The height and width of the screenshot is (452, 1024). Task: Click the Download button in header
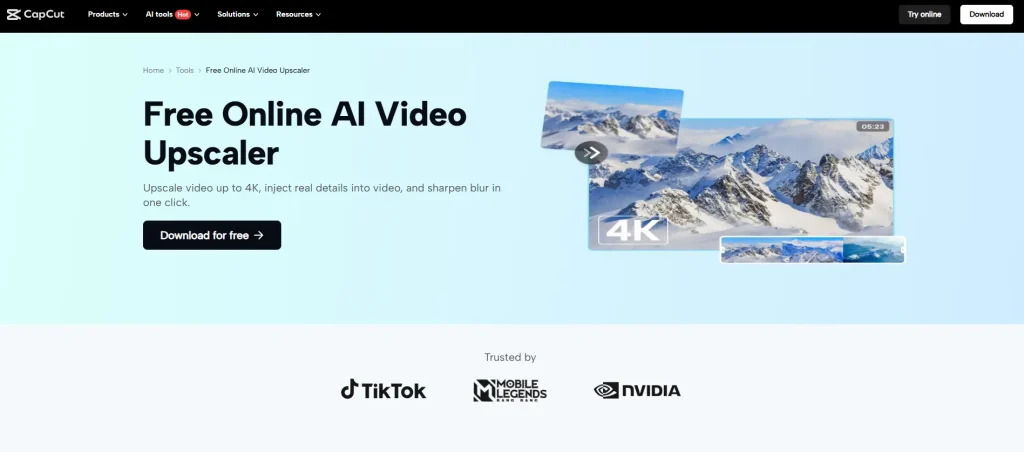986,14
